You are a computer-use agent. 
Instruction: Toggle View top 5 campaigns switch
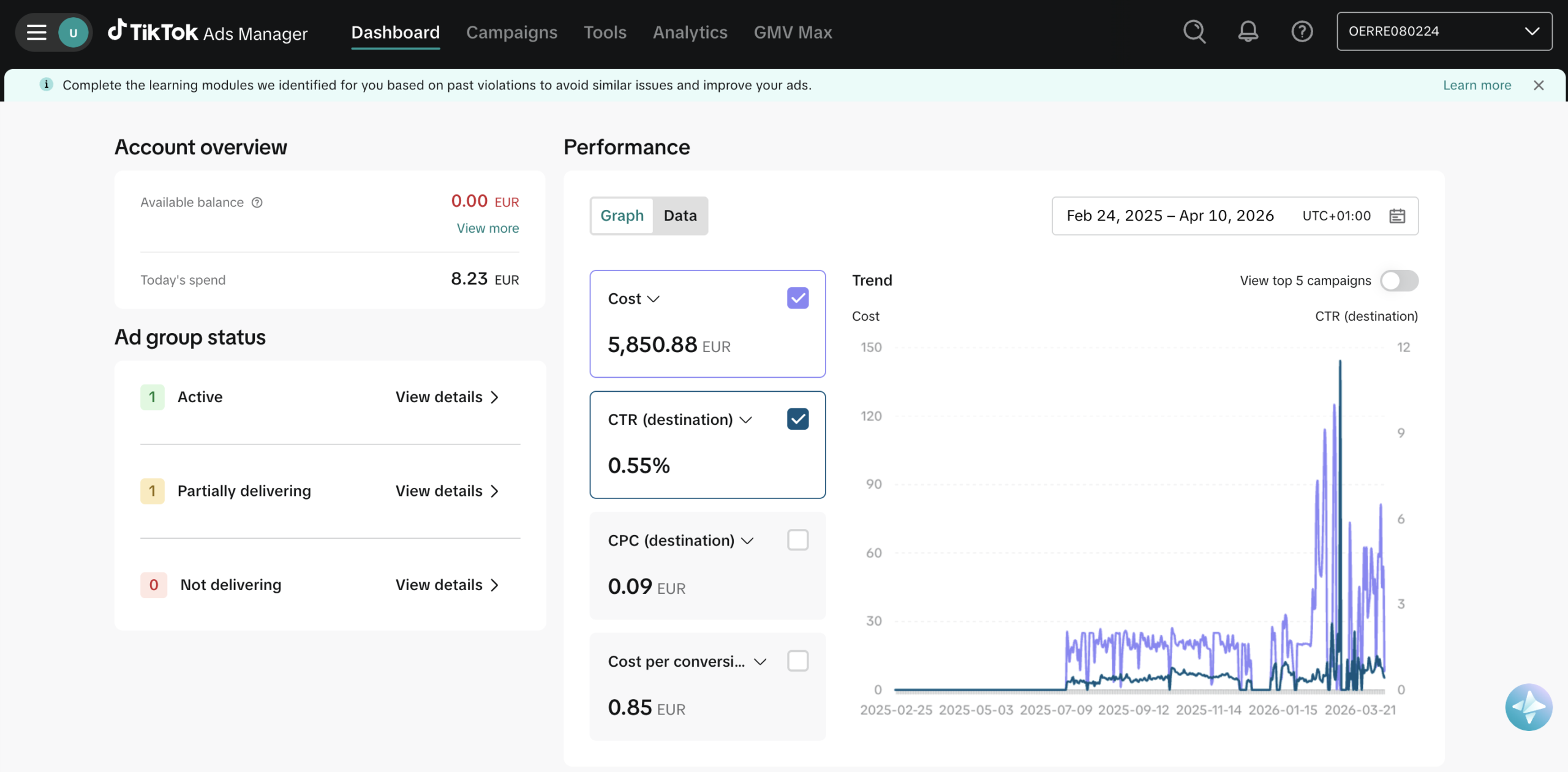(1399, 281)
